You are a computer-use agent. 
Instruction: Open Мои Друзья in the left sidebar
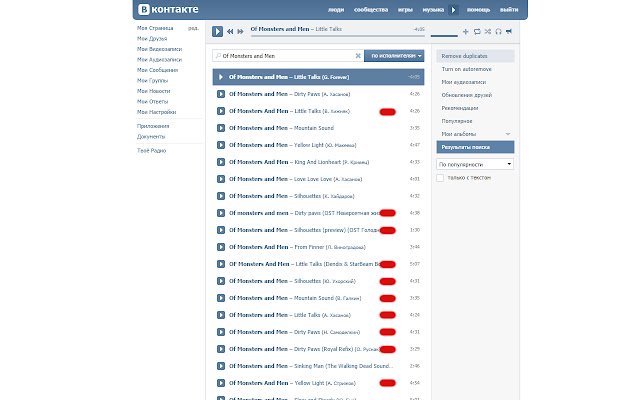click(152, 38)
